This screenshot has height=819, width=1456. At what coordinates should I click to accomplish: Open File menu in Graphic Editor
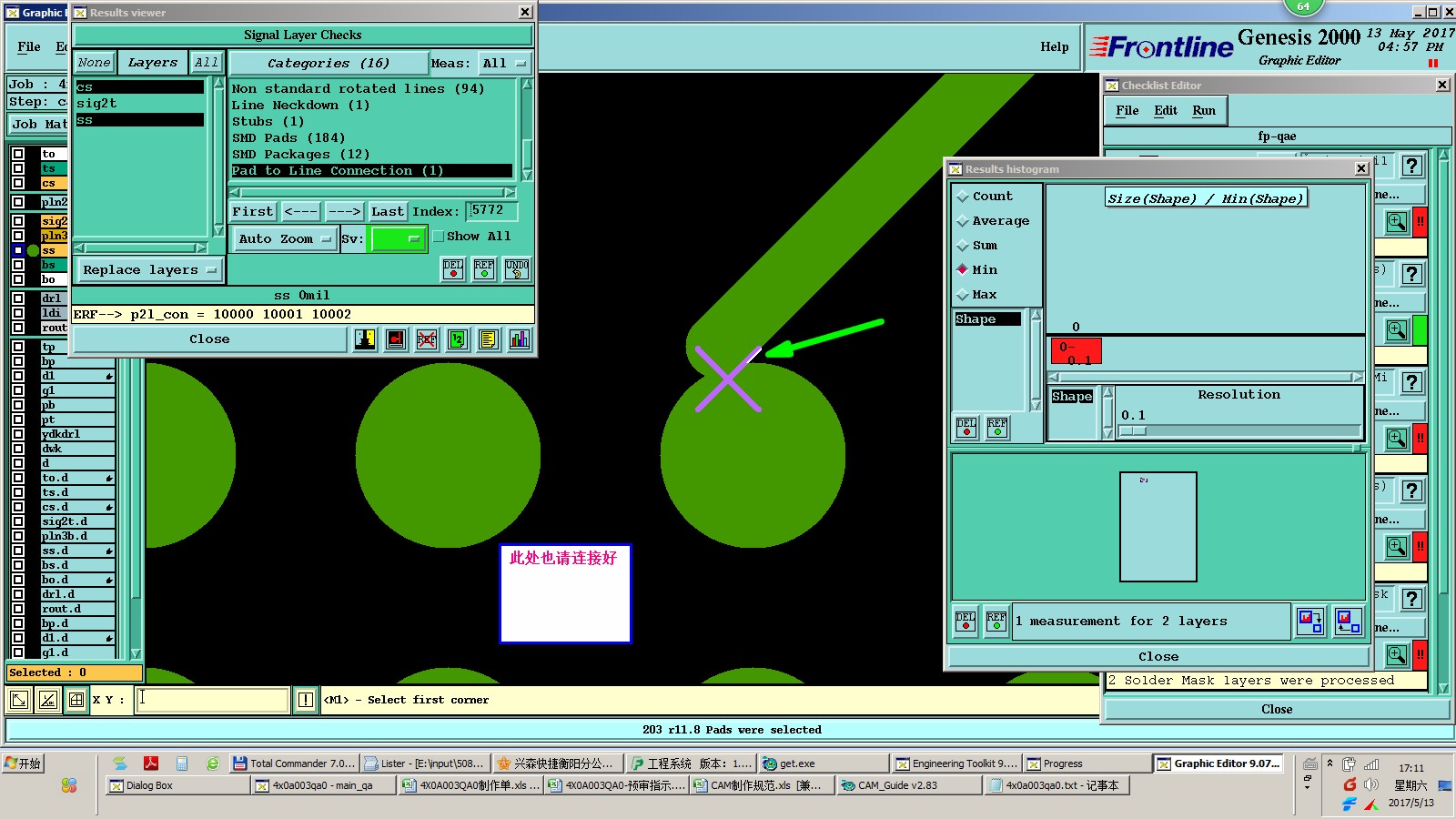[29, 47]
